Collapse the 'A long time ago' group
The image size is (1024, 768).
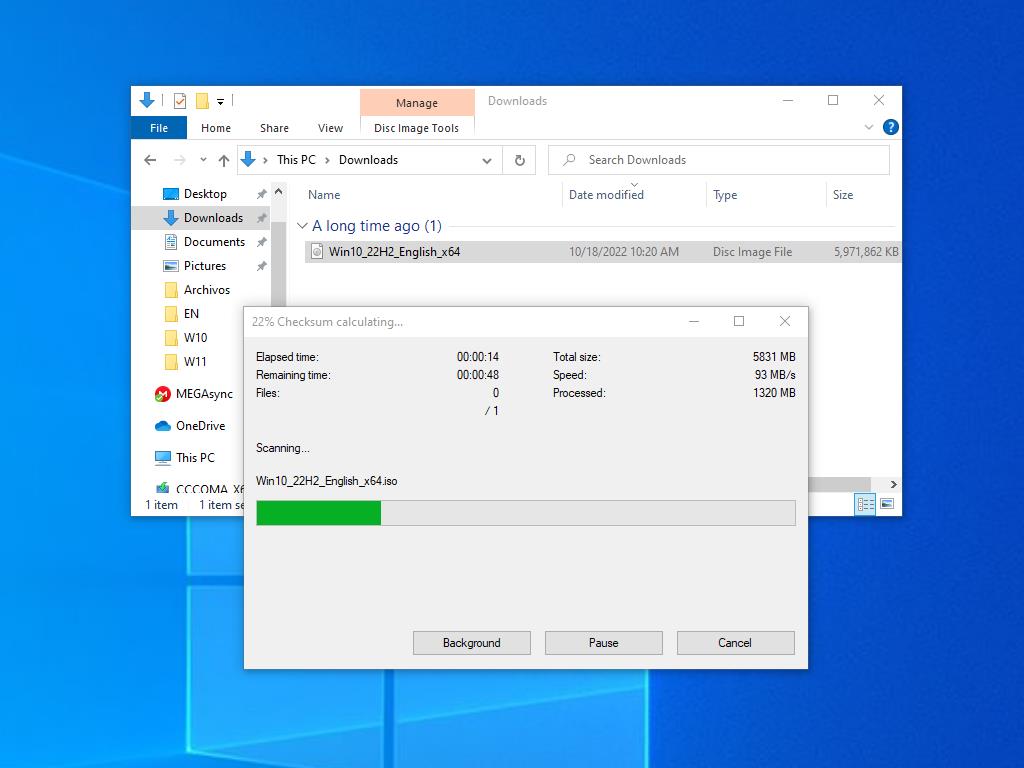coord(302,226)
